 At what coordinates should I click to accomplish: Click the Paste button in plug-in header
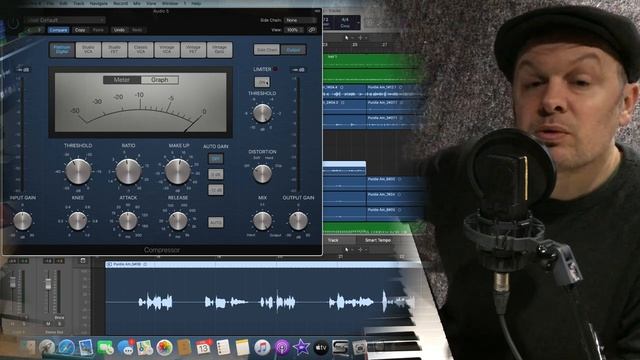point(98,30)
